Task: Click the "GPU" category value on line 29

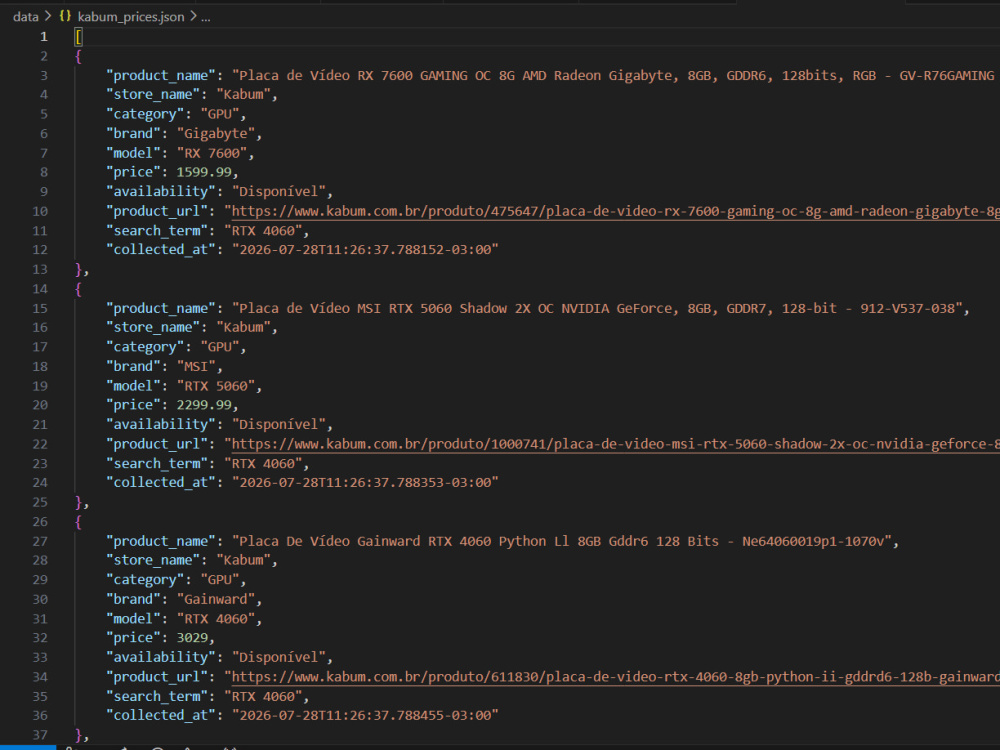Action: (219, 580)
